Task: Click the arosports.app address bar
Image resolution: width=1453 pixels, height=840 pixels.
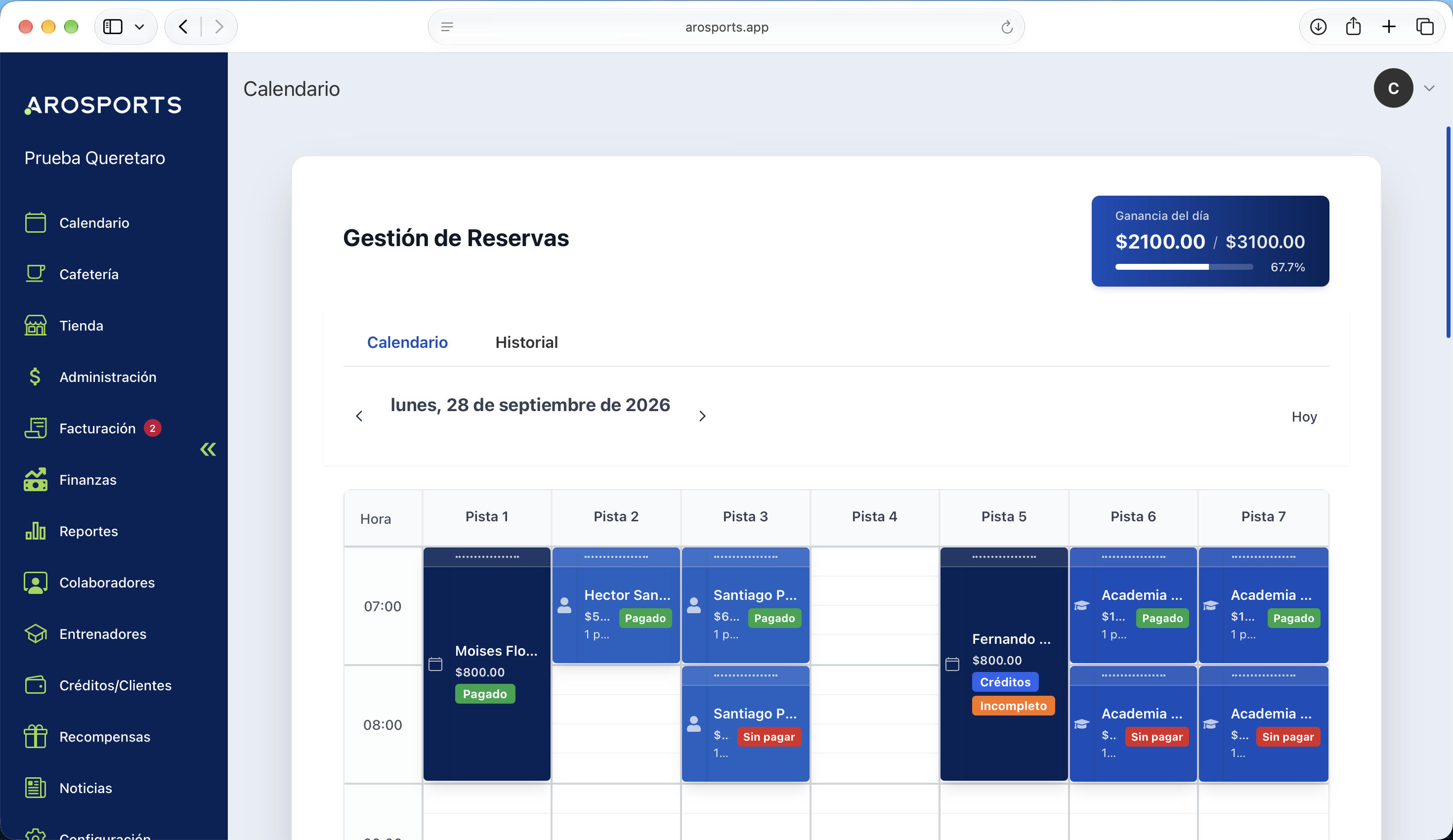Action: tap(726, 27)
